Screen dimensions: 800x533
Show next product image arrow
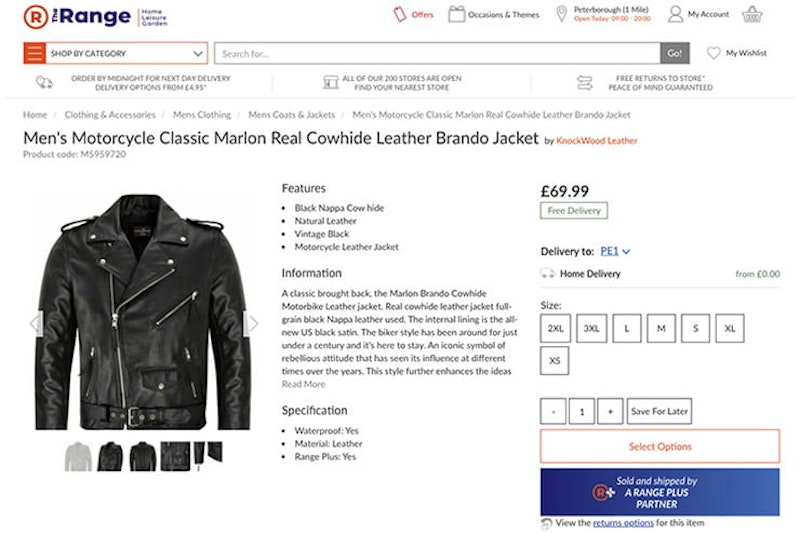[x=252, y=323]
